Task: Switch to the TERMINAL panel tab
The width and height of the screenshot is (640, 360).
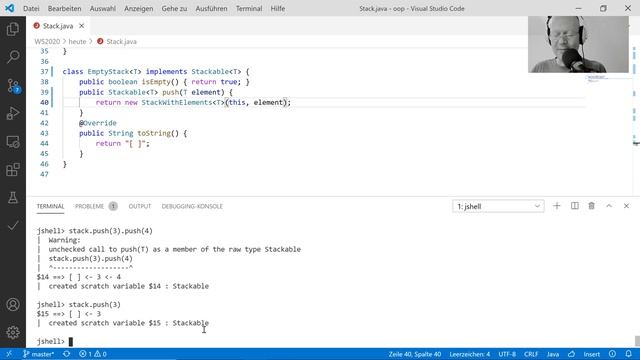Action: tap(50, 206)
